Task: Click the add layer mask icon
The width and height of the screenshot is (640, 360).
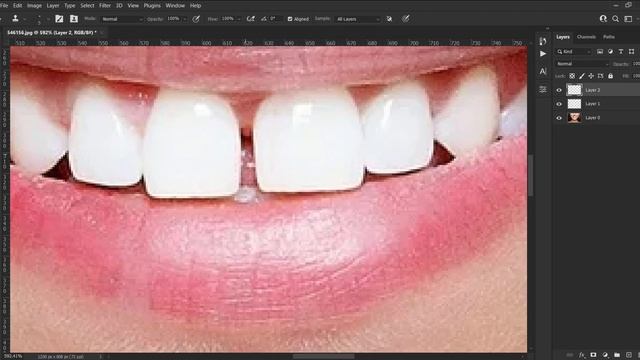Action: coord(593,355)
